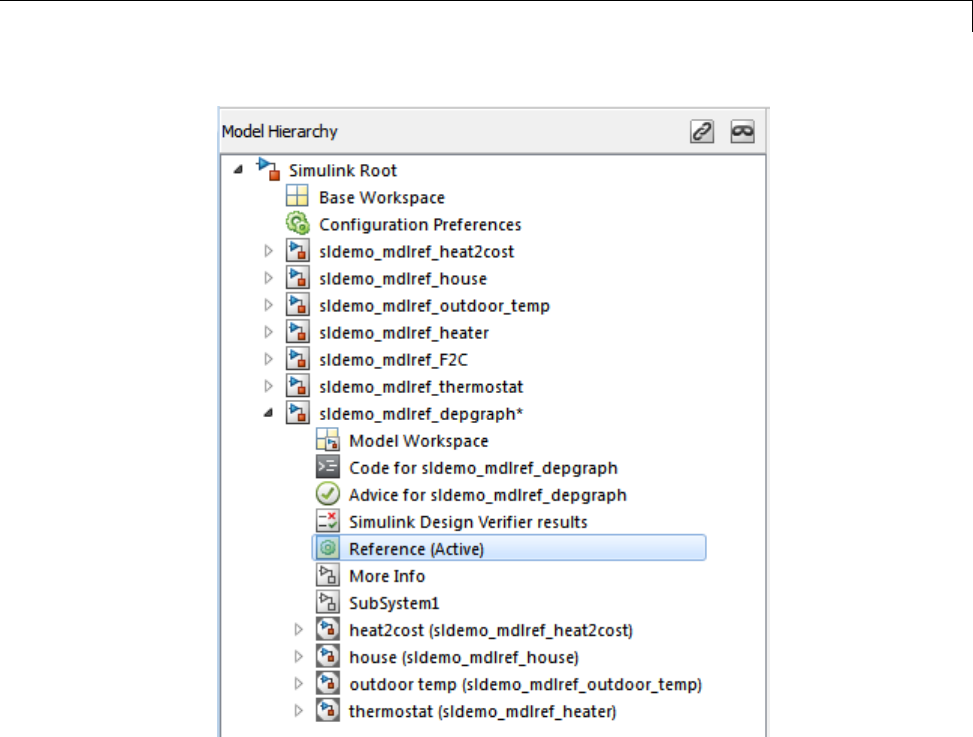
Task: Select the Model Workspace label
Action: coord(419,441)
